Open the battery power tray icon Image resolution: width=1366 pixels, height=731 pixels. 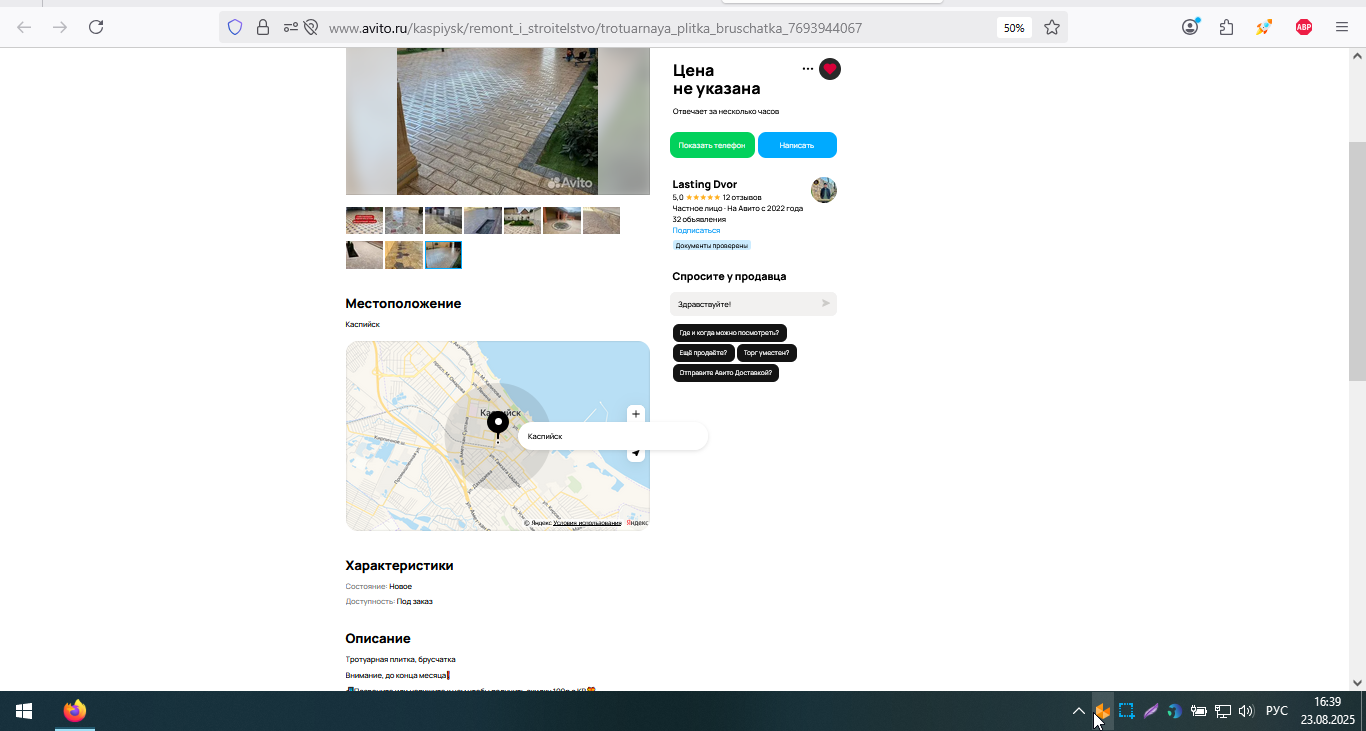(1199, 711)
